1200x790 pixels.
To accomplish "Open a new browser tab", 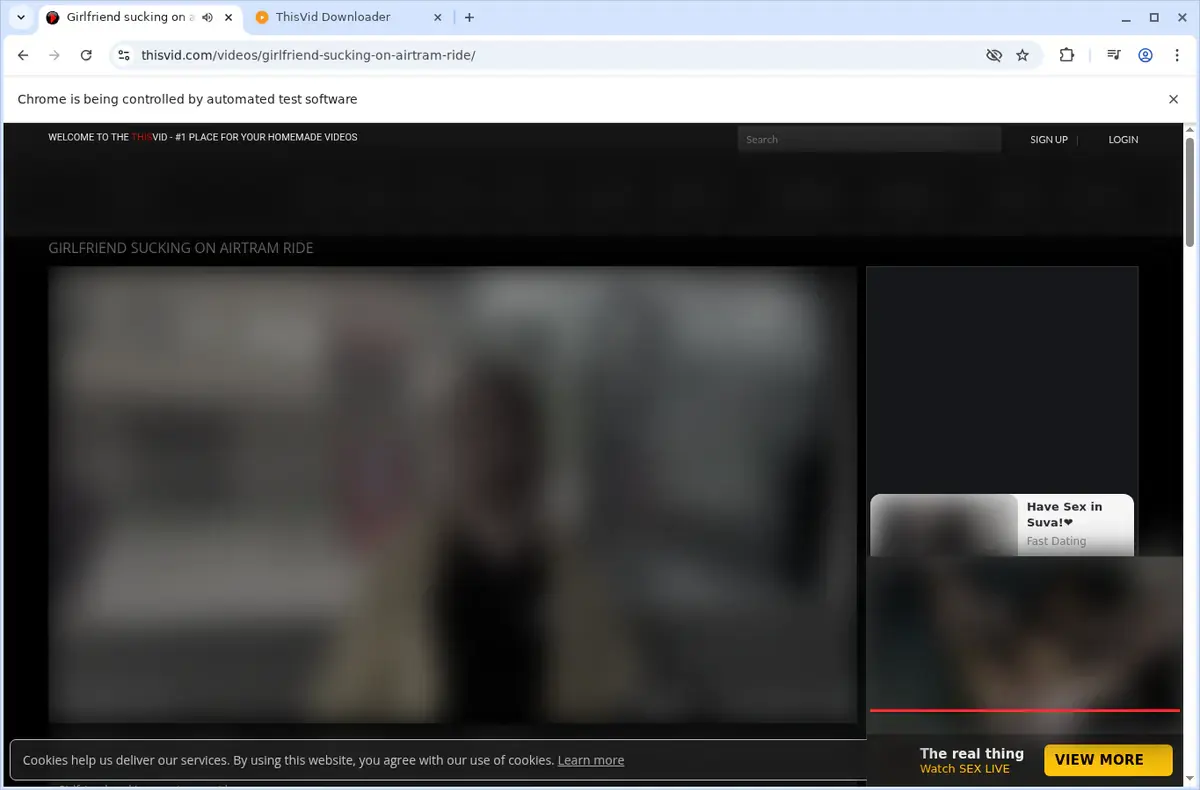I will [469, 17].
